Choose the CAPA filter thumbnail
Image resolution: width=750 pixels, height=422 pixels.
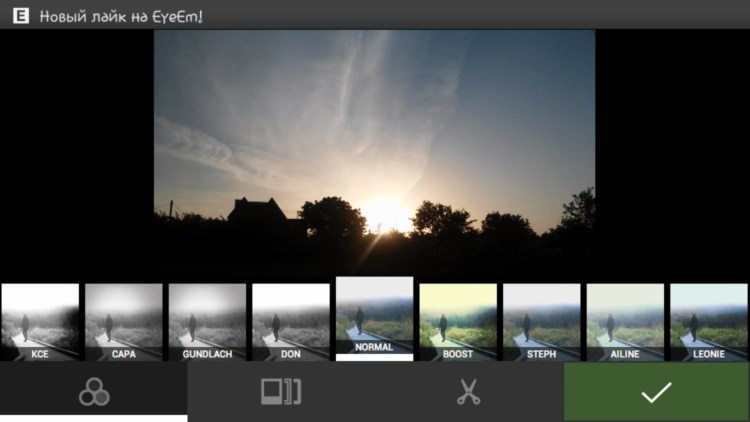123,322
